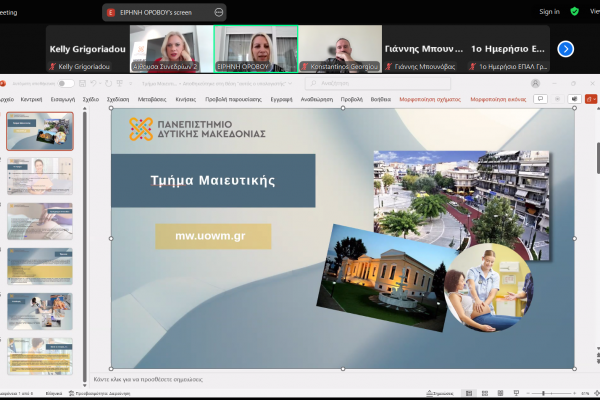The height and width of the screenshot is (400, 600).
Task: Open the Μεταβάσεις ribbon tab
Action: pyautogui.click(x=152, y=99)
